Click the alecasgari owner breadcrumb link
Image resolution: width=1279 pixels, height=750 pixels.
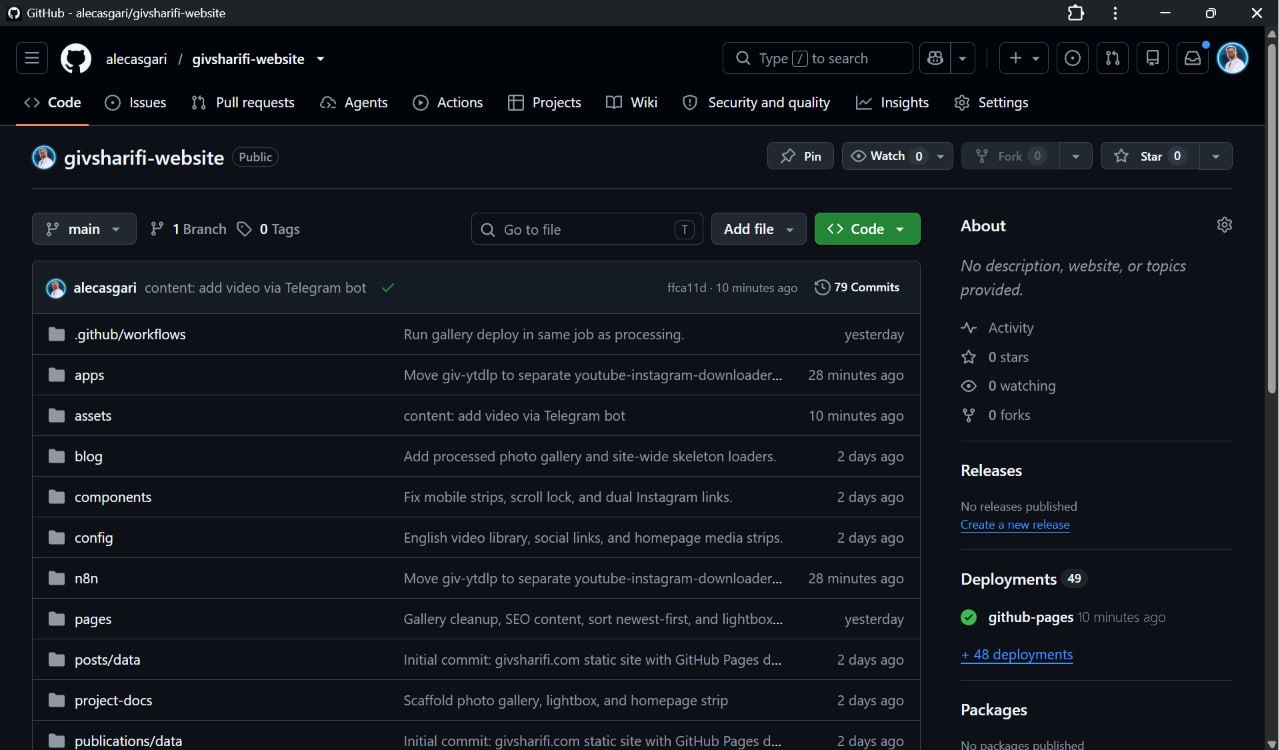135,59
